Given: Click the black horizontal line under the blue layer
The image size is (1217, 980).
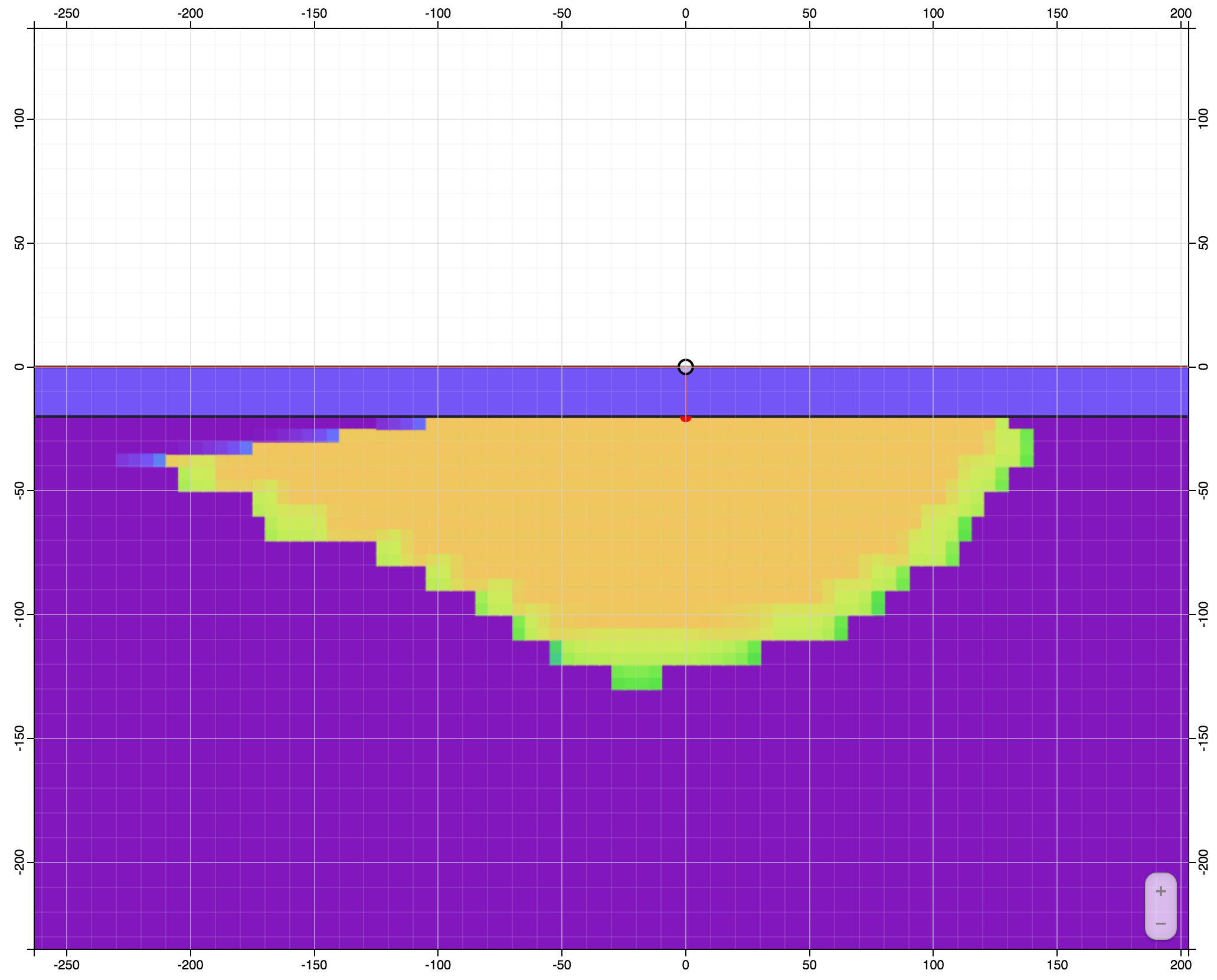Looking at the screenshot, I should click(x=295, y=417).
